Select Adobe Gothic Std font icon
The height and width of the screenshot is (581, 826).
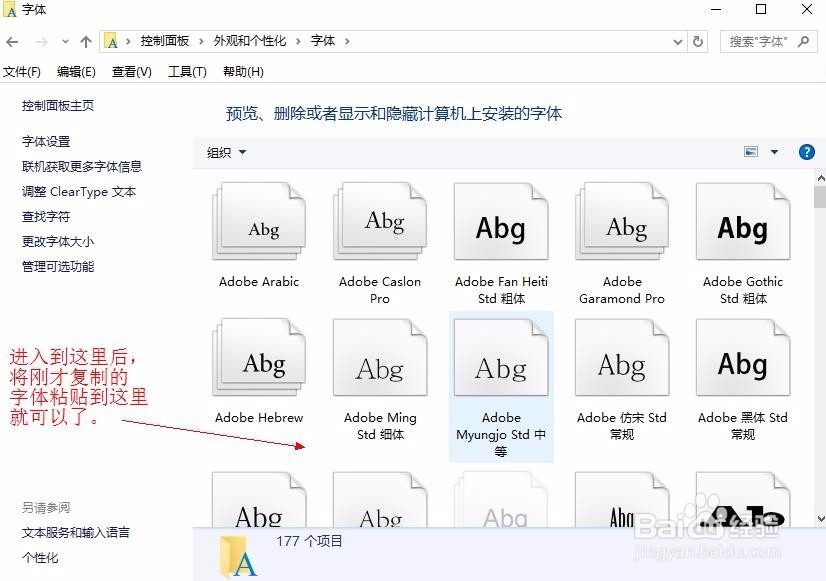tap(743, 221)
